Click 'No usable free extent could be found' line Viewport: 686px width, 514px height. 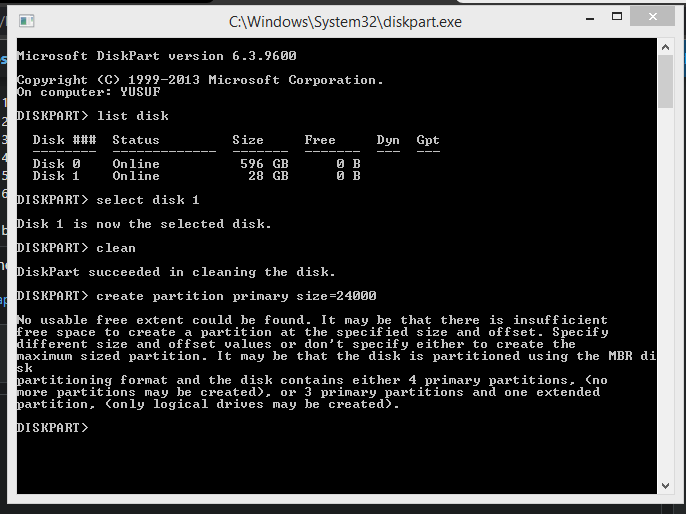click(x=312, y=320)
